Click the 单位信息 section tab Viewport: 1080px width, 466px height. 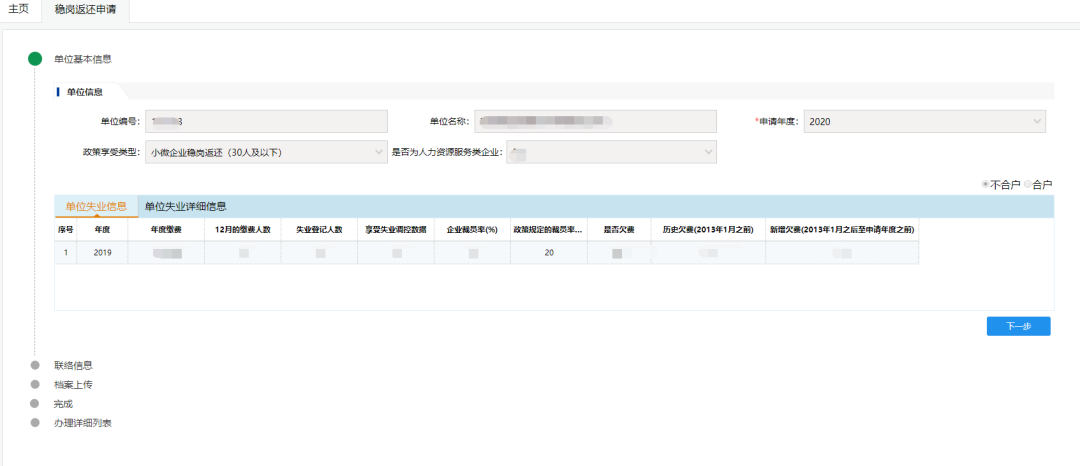(85, 92)
